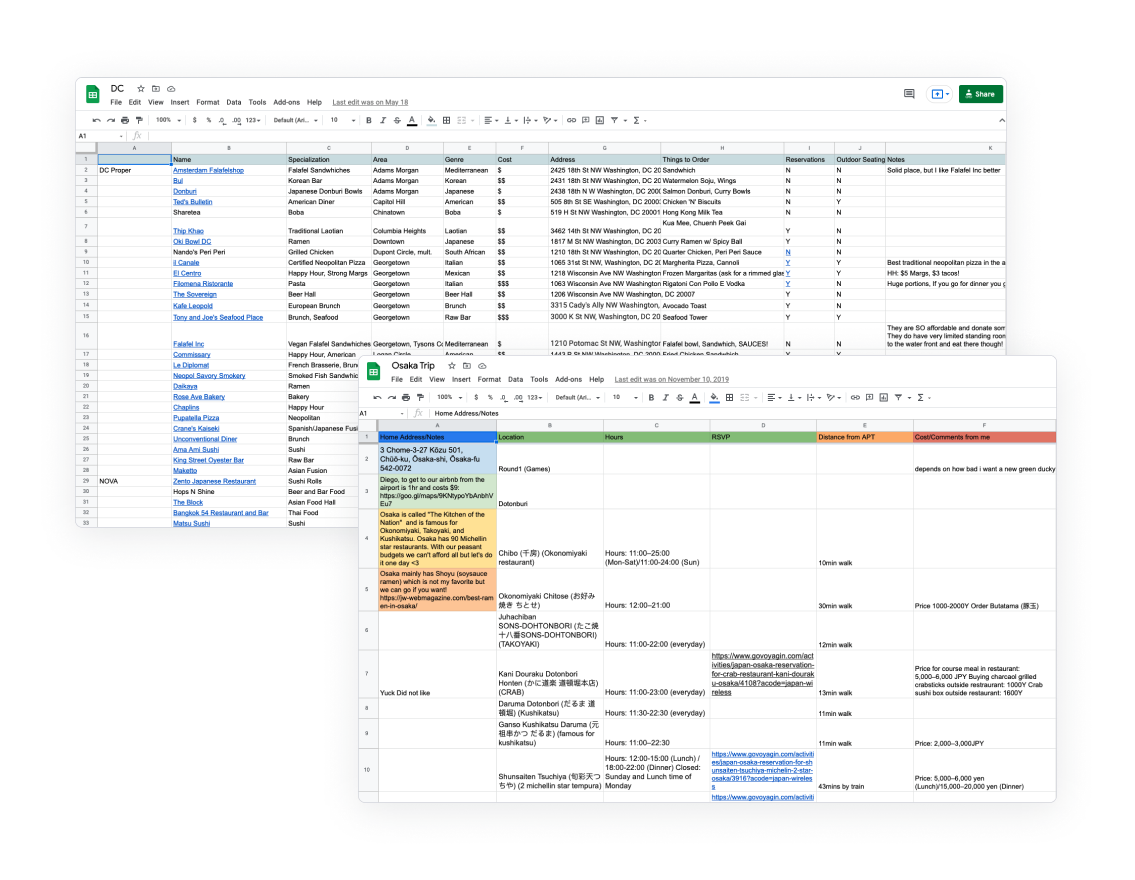This screenshot has height=880, width=1135.
Task: Open the 123 number format dropdown in DC
Action: coord(253,120)
